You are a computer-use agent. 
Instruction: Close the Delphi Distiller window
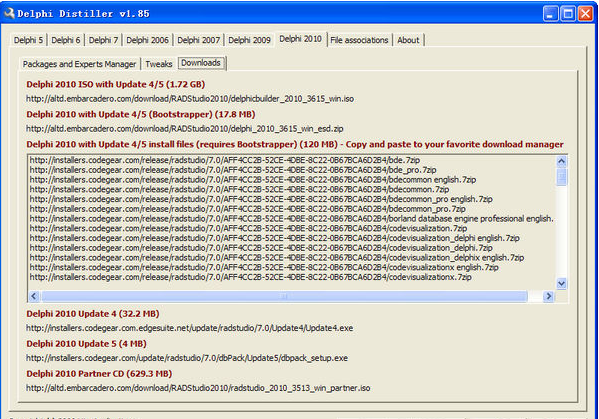pos(585,14)
